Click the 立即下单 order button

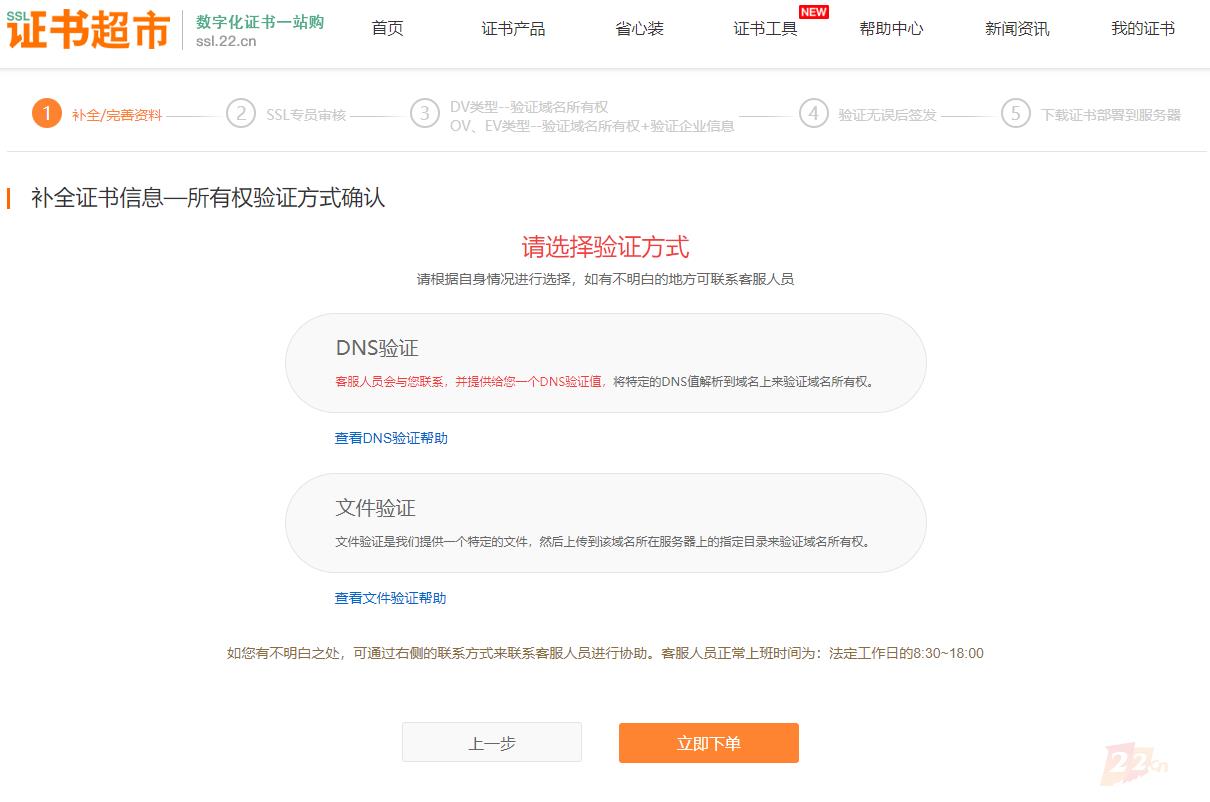point(708,743)
